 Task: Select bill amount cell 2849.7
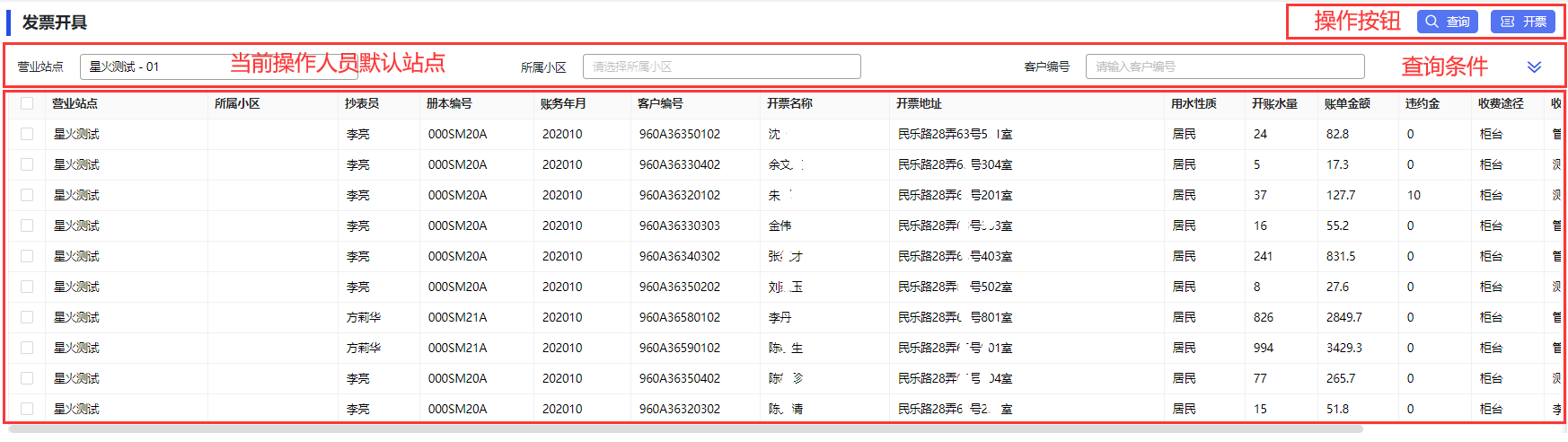click(x=1343, y=317)
